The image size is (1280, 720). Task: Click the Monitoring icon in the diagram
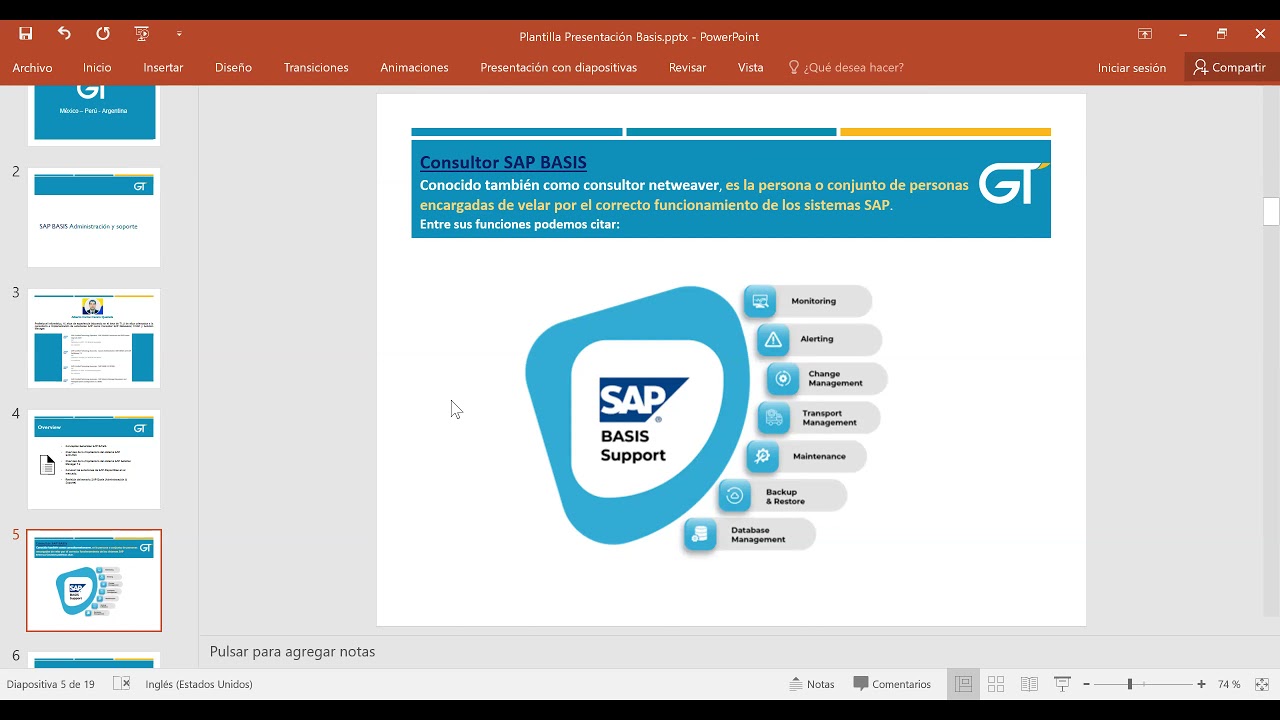coord(761,300)
